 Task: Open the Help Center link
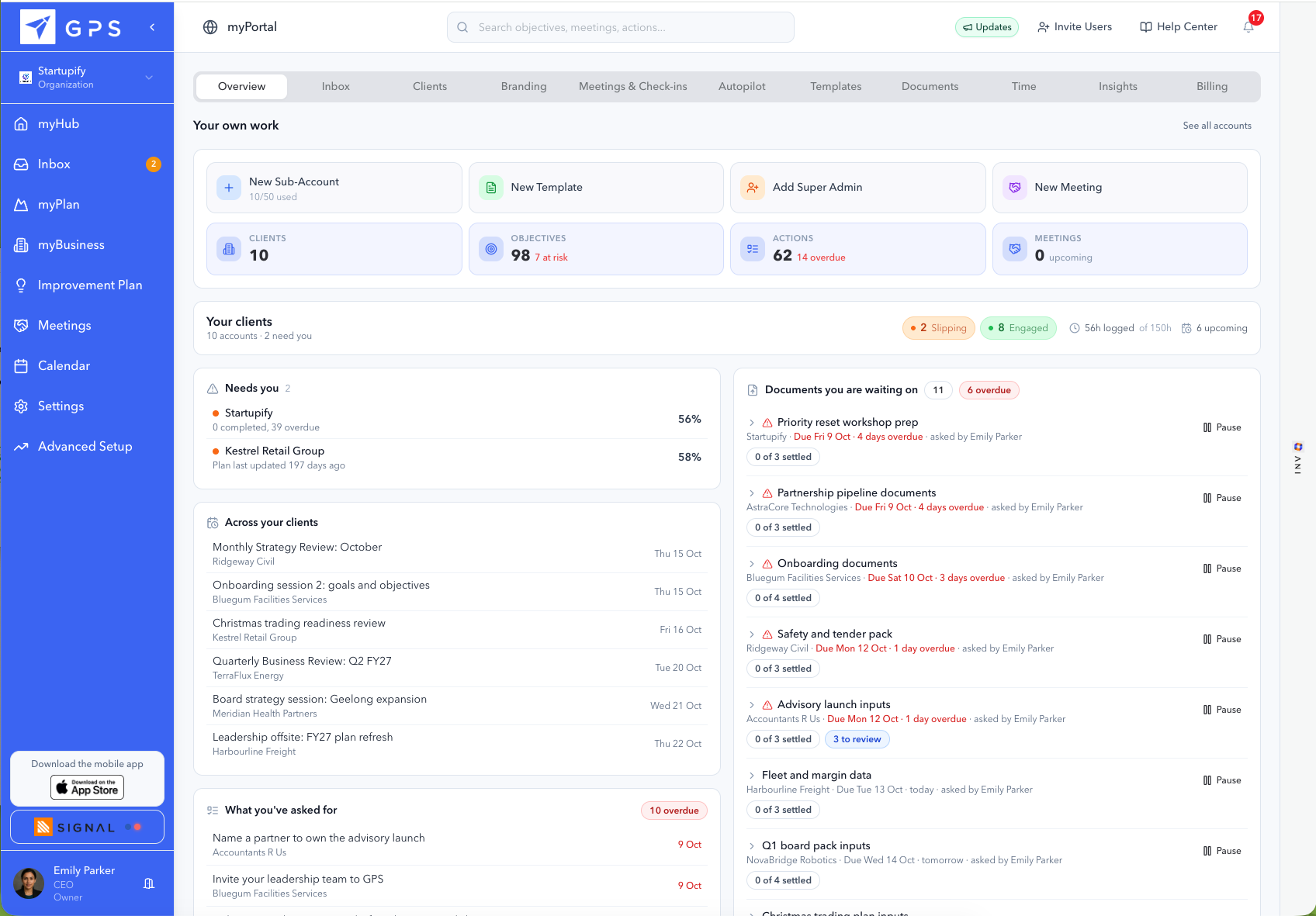coord(1179,27)
